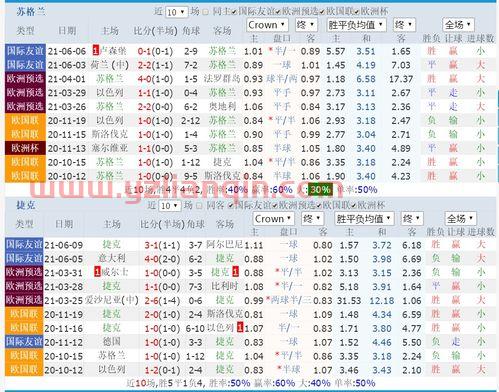Uncheck 欧国联 filter in Scotland section

click(x=322, y=12)
